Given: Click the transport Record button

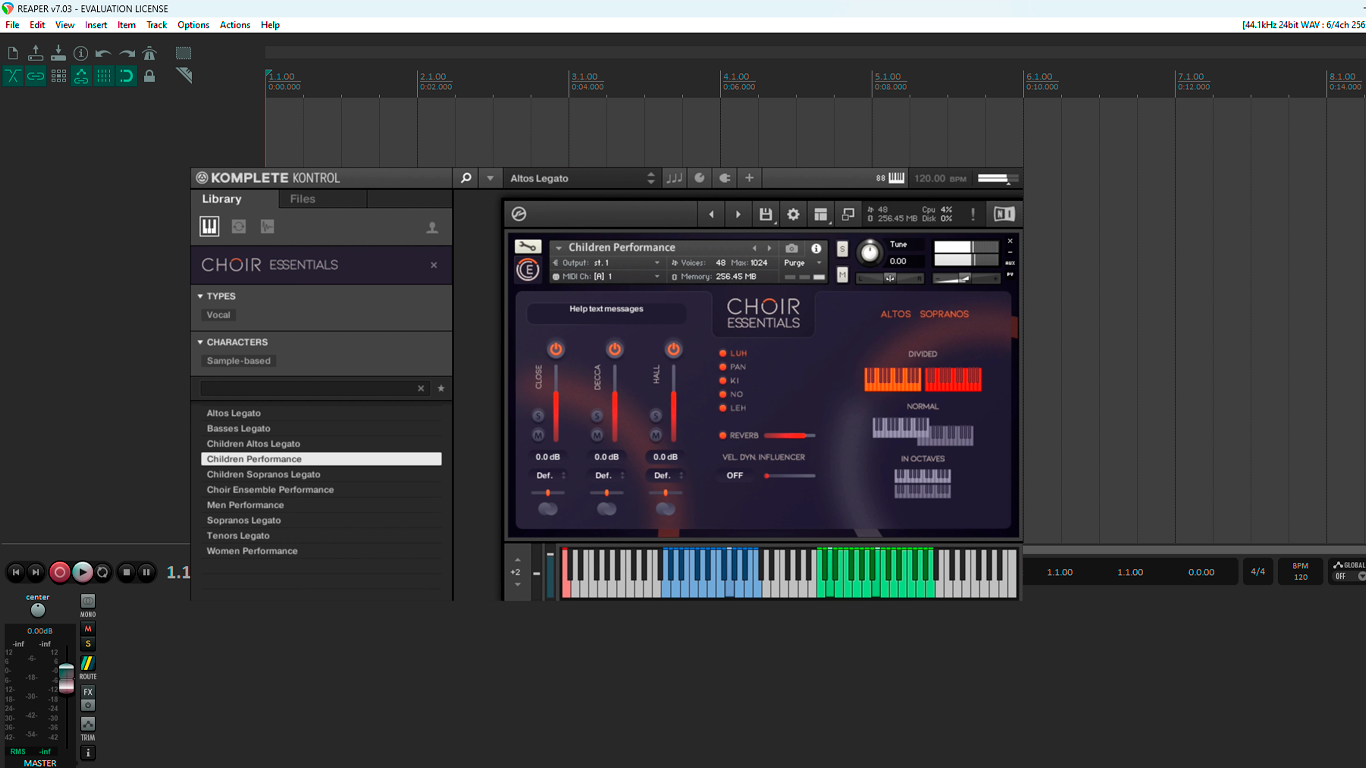Looking at the screenshot, I should click(60, 572).
